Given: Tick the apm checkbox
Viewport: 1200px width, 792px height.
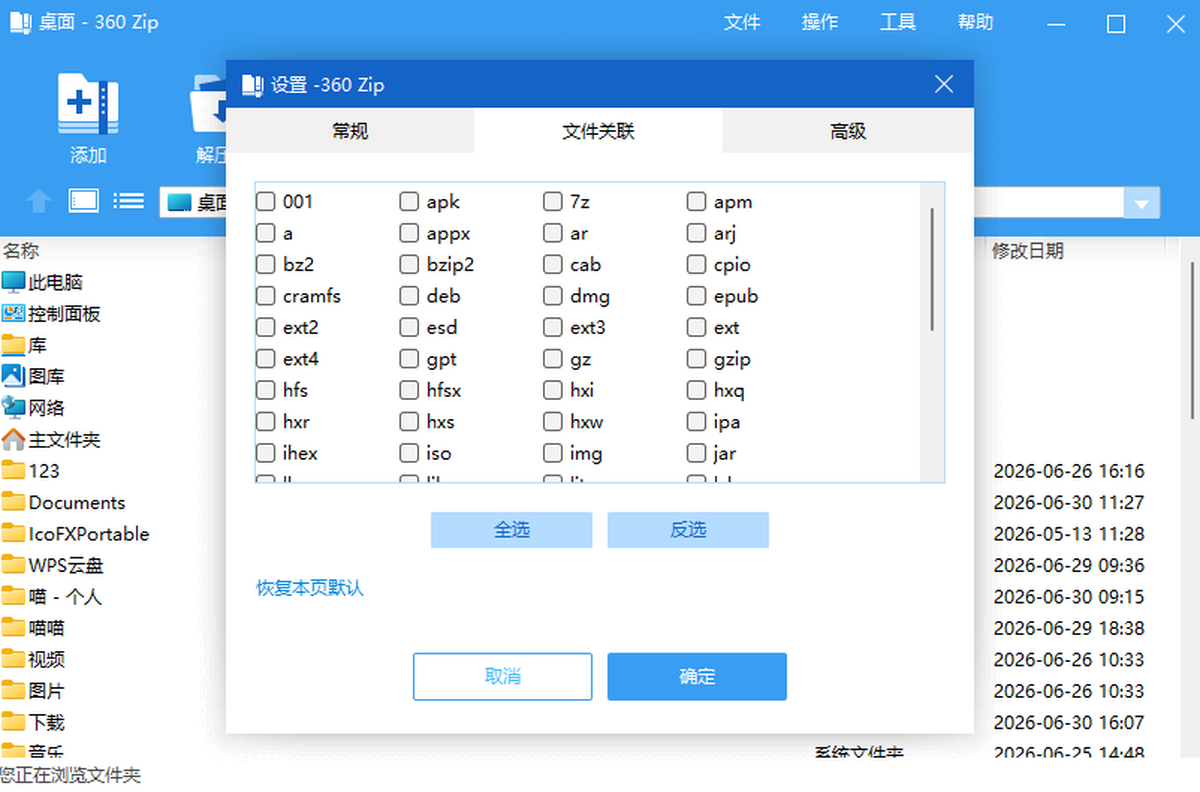Looking at the screenshot, I should tap(697, 202).
